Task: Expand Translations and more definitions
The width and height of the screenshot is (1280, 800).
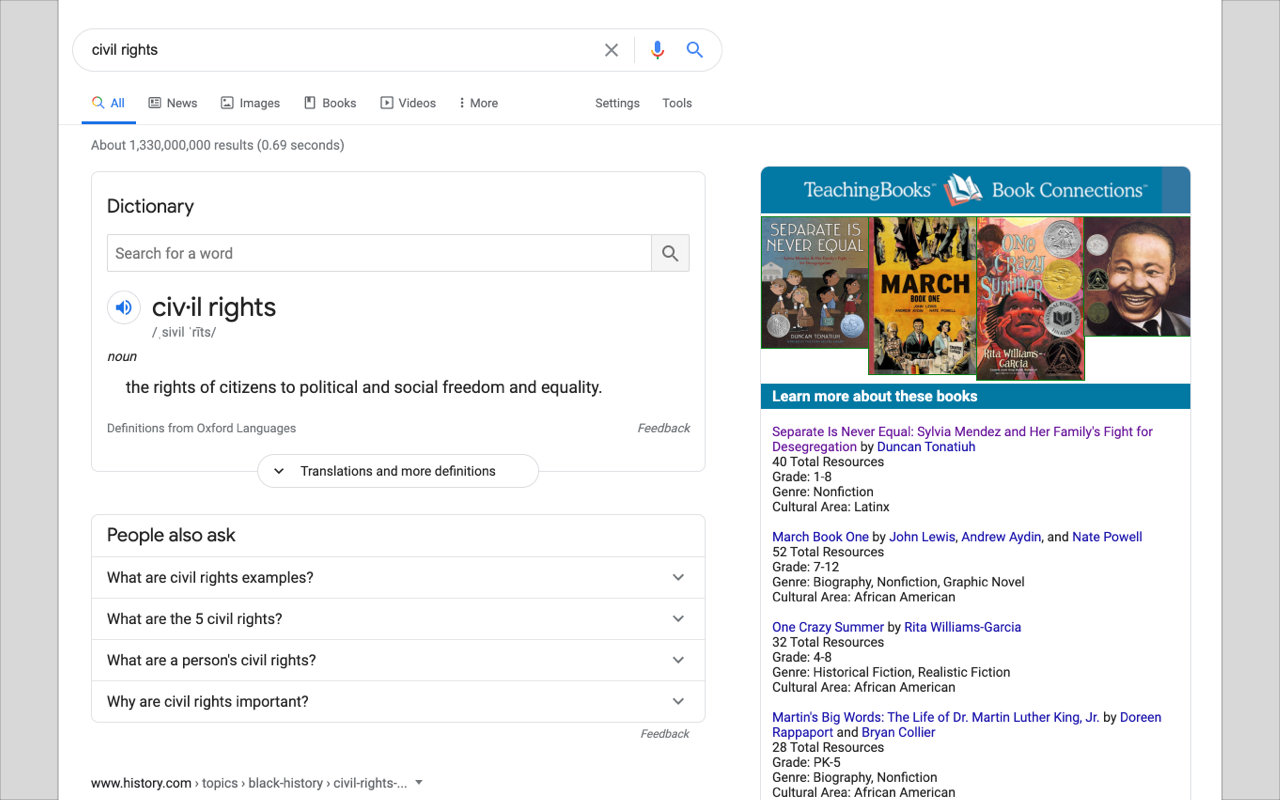Action: tap(398, 471)
